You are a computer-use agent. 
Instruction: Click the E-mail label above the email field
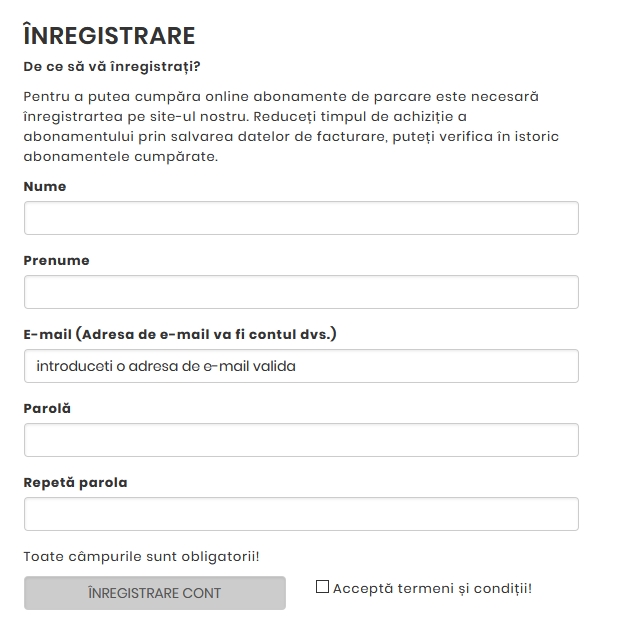click(180, 334)
